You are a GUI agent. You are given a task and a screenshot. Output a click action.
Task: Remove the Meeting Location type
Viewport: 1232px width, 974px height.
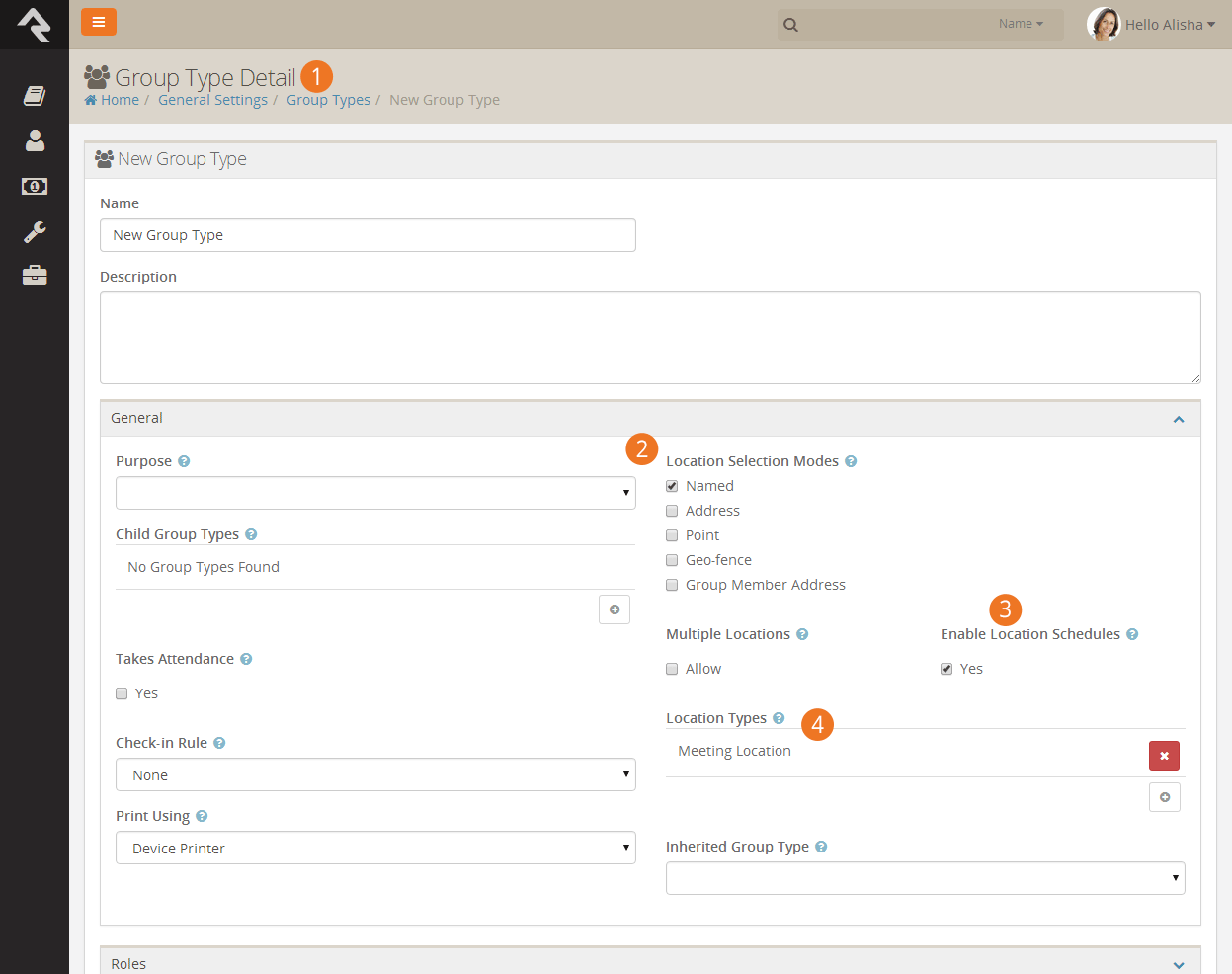pos(1164,756)
